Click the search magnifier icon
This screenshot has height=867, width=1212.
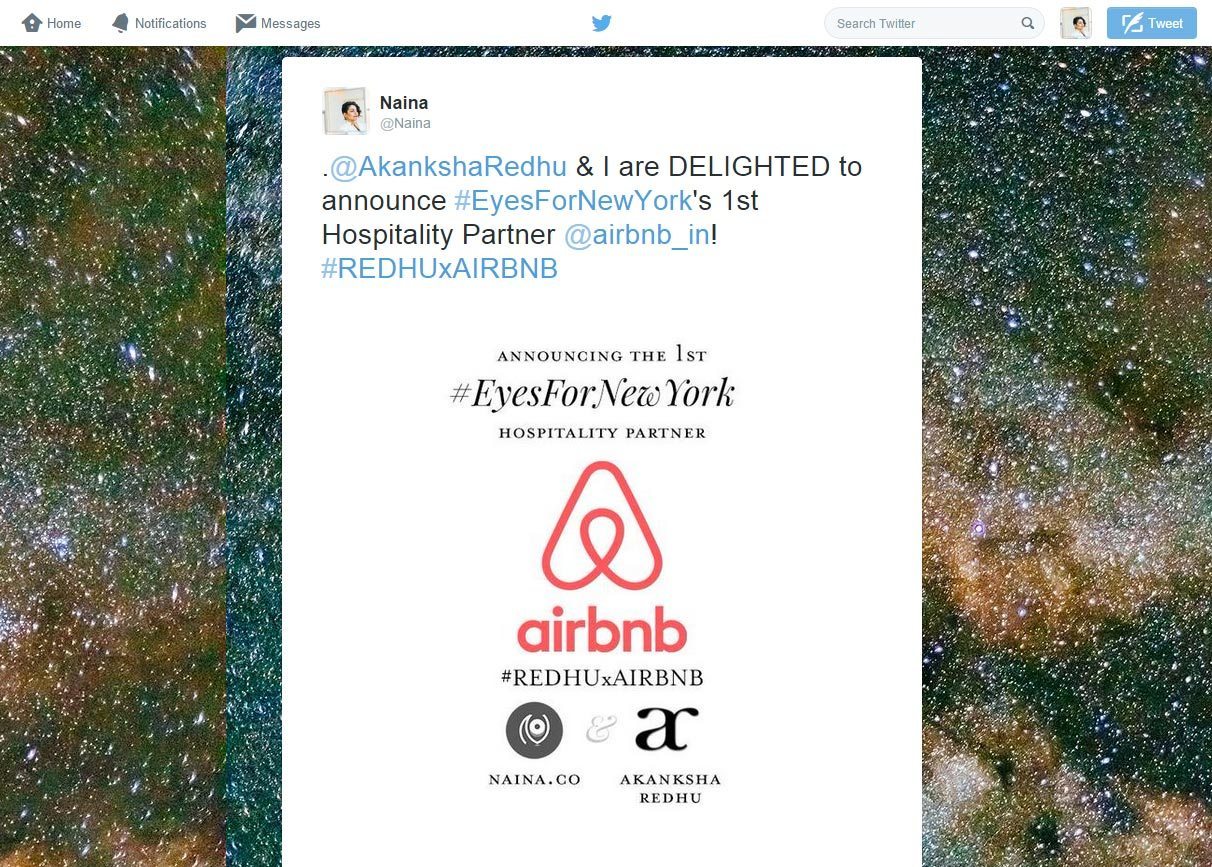point(1027,23)
